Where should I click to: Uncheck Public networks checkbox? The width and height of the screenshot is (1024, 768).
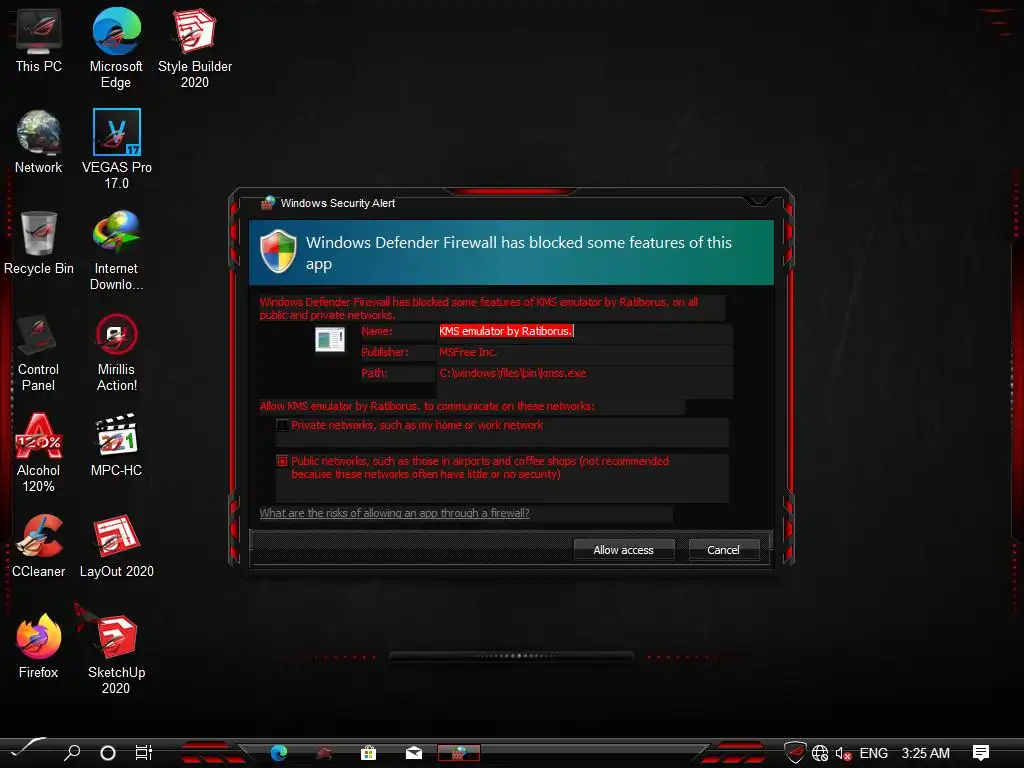pos(282,461)
